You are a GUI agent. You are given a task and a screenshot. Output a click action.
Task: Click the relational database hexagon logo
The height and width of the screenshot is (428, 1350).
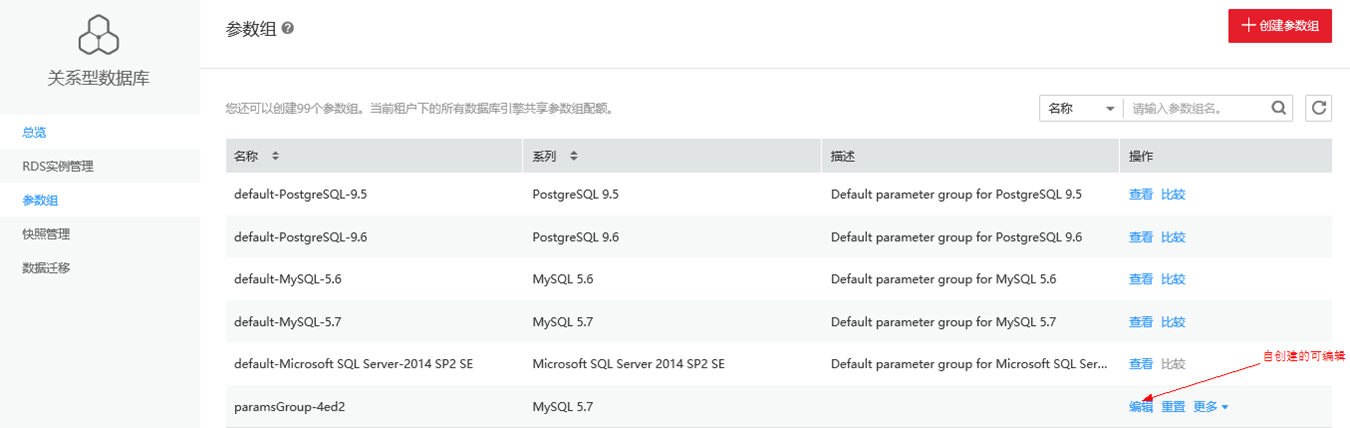98,37
